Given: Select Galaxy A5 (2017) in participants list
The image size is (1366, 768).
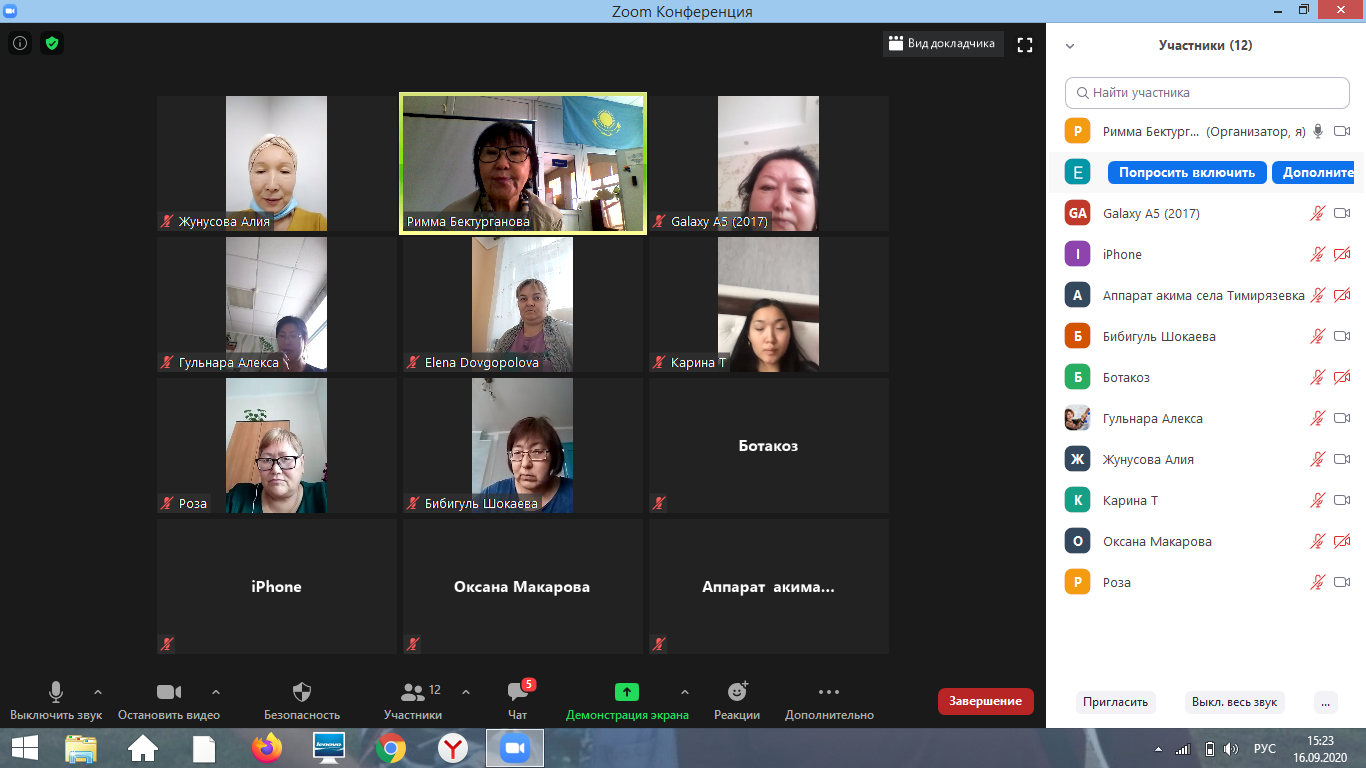Looking at the screenshot, I should point(1151,213).
